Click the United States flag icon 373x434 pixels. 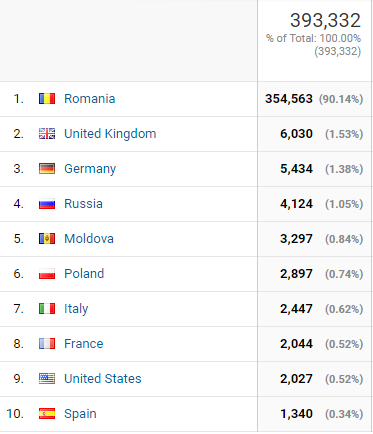tap(47, 379)
